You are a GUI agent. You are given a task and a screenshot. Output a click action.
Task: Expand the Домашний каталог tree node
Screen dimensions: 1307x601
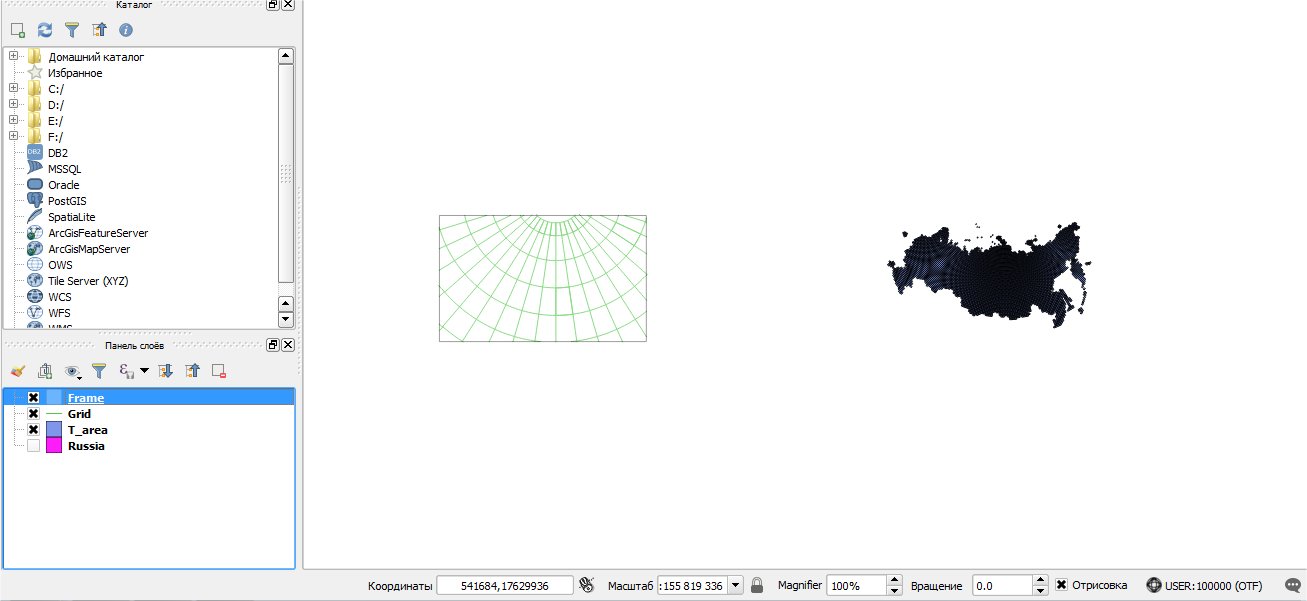pyautogui.click(x=14, y=57)
